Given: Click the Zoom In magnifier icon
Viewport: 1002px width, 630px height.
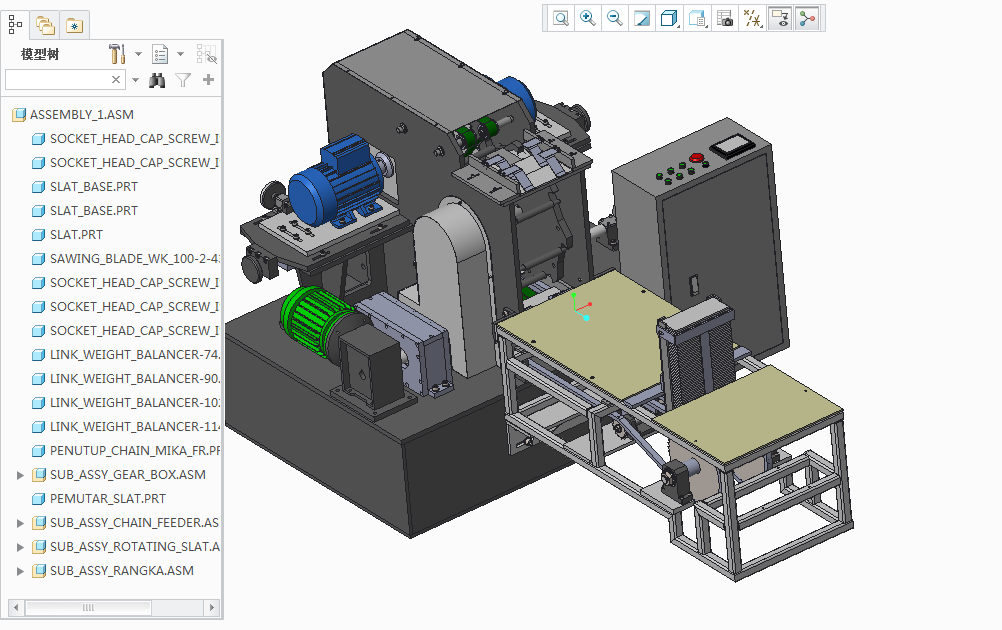Looking at the screenshot, I should pyautogui.click(x=588, y=18).
